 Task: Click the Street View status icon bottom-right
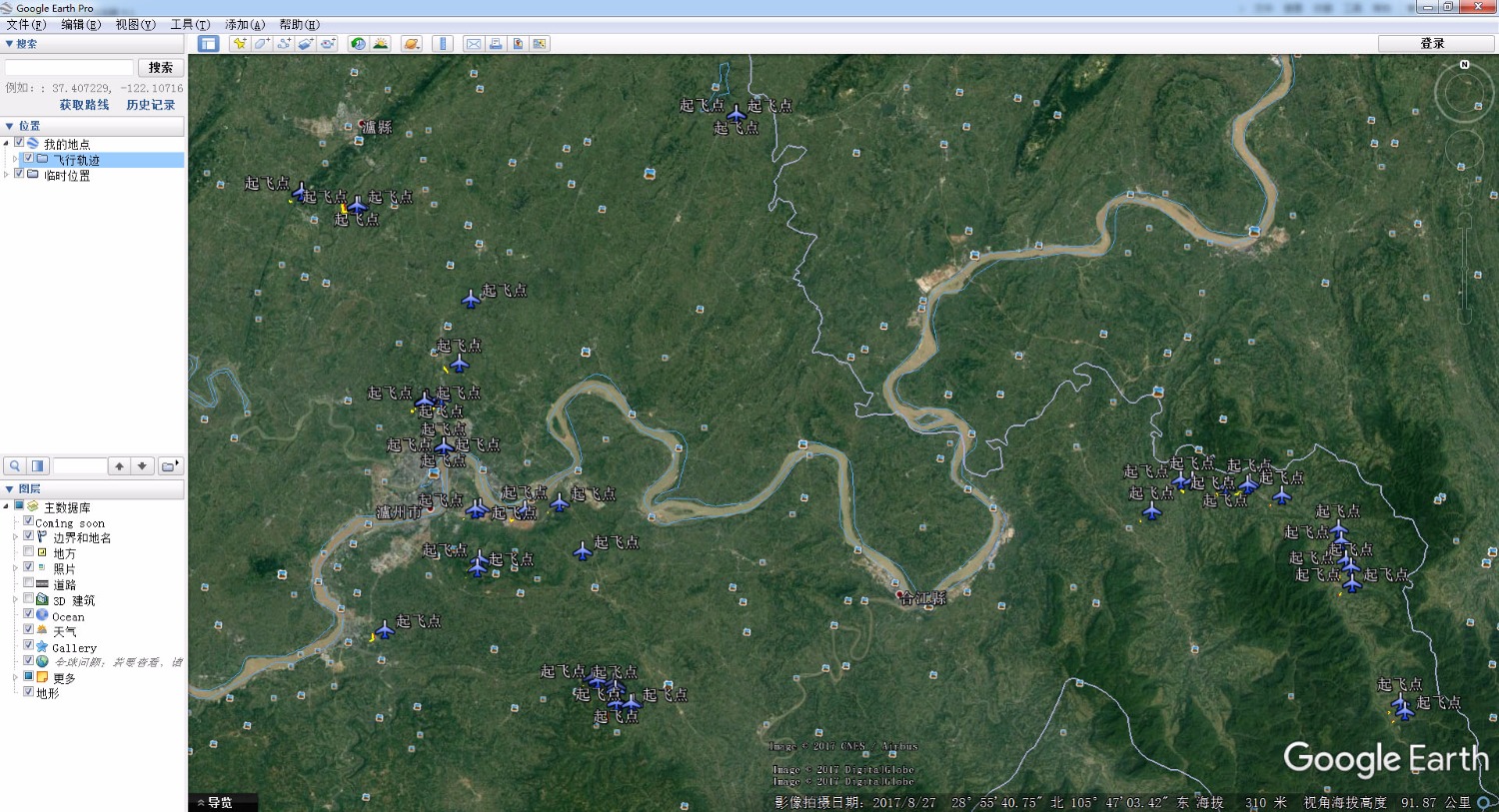tap(1485, 803)
